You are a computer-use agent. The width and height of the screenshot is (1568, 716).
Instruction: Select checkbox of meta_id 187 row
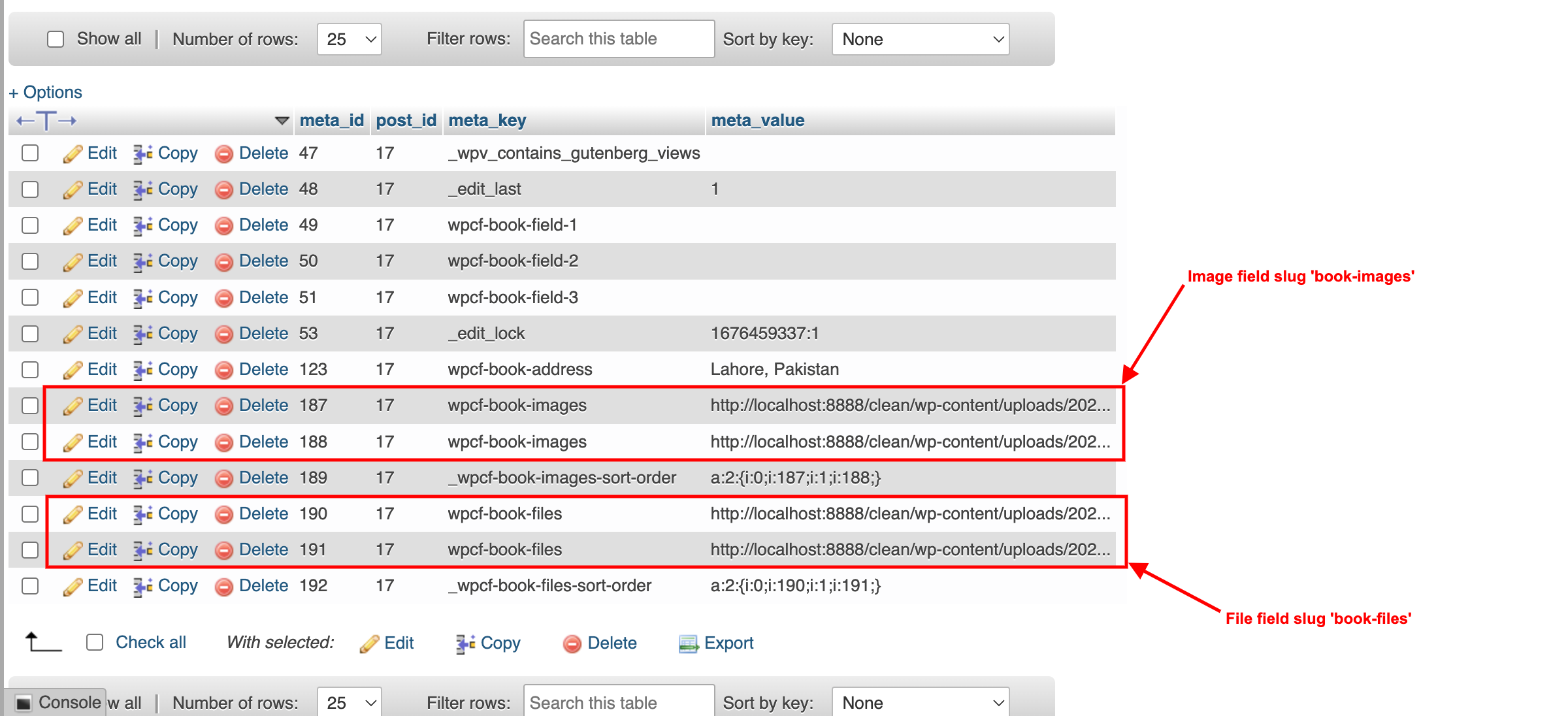(x=30, y=406)
